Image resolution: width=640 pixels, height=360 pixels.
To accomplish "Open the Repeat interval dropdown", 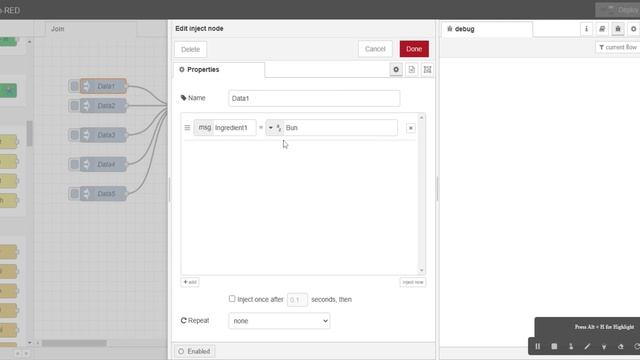I will 279,321.
